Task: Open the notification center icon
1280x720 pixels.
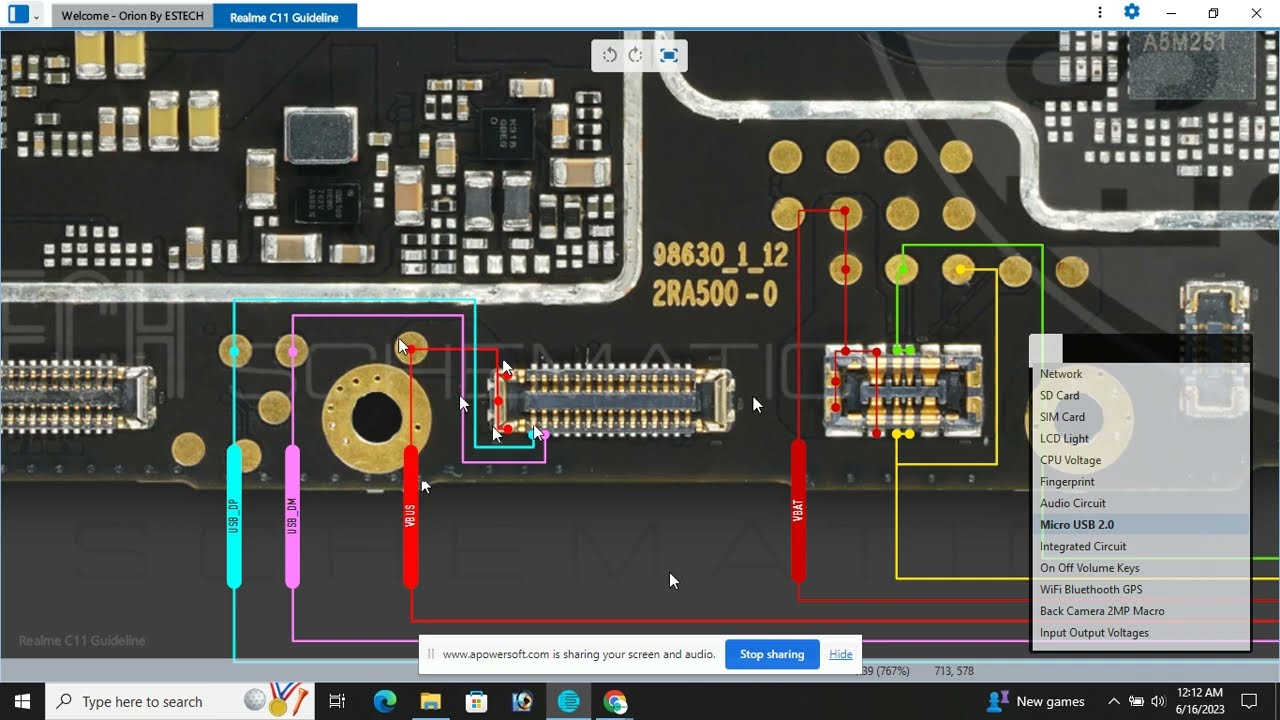Action: point(1249,701)
